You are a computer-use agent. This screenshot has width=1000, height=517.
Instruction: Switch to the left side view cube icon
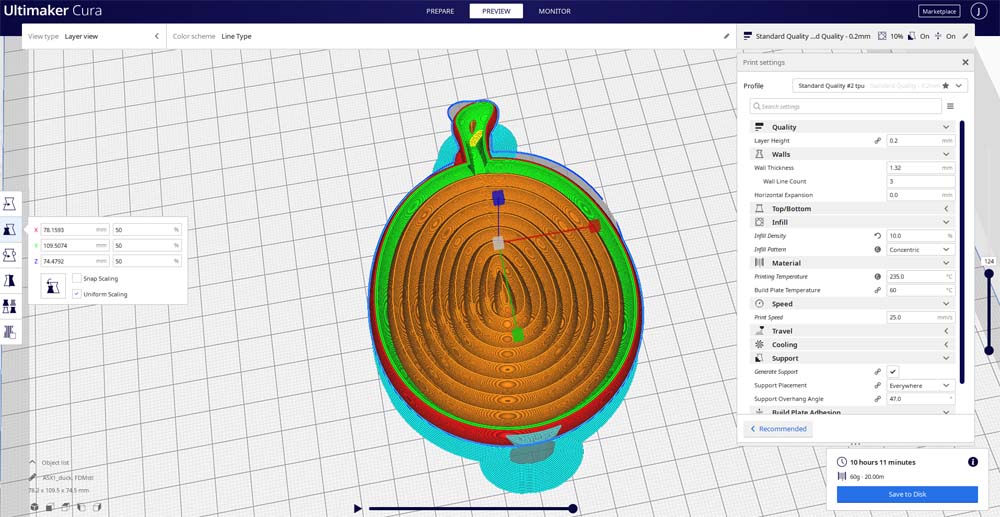click(x=81, y=507)
